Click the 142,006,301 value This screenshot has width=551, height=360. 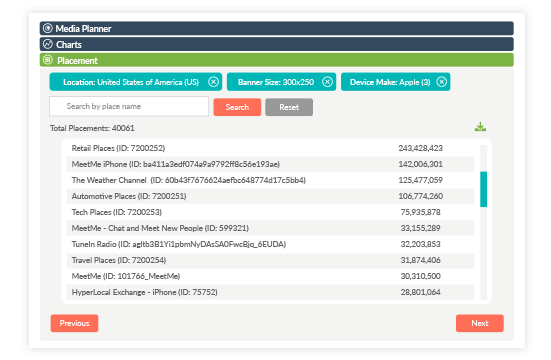click(x=420, y=164)
